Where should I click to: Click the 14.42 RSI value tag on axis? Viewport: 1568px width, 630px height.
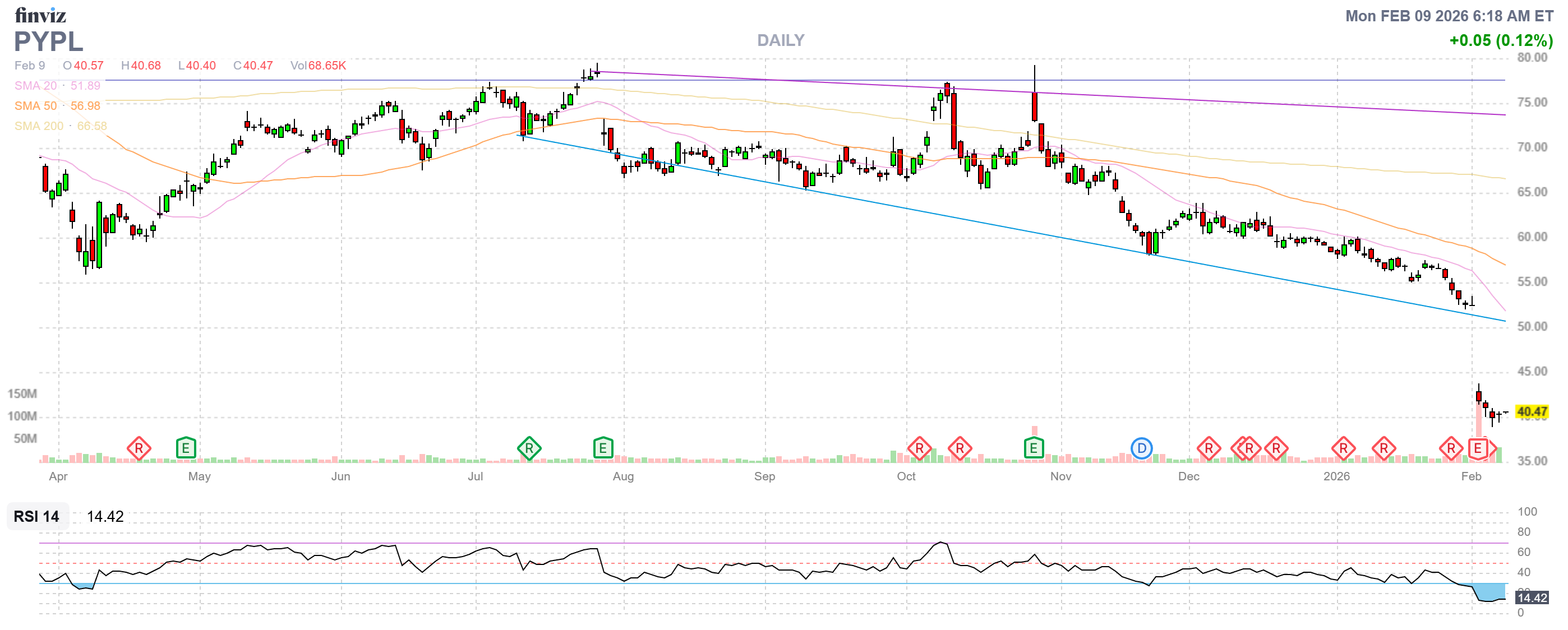1532,597
